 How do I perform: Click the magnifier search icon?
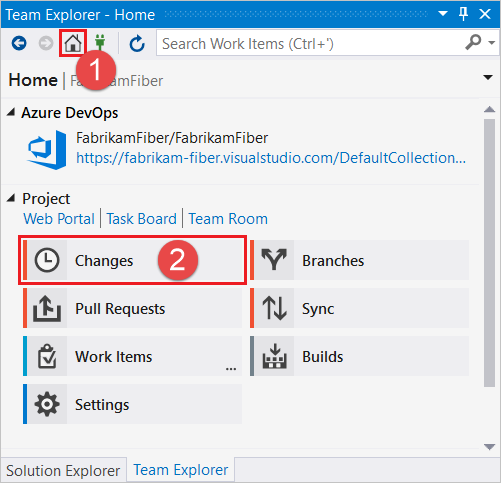tap(473, 42)
